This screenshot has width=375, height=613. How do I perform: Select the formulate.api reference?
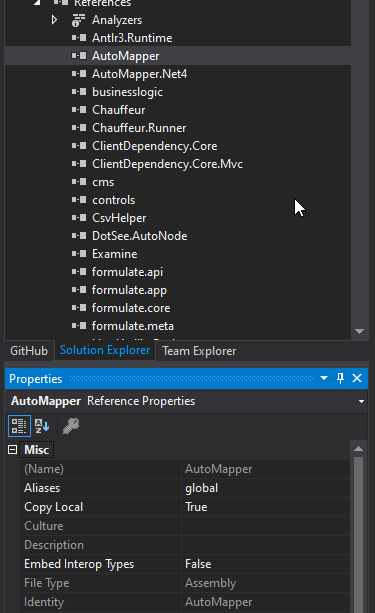pos(127,272)
